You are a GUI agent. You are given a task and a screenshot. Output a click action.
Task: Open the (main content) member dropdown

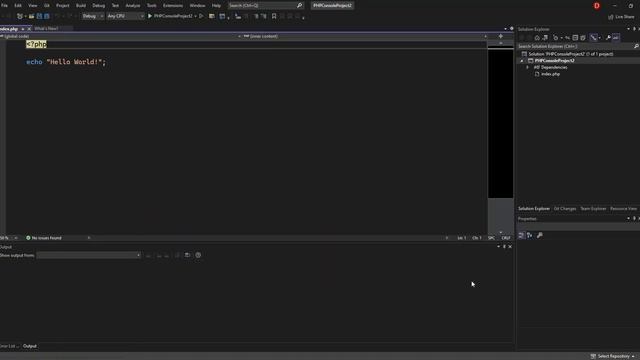click(x=365, y=36)
